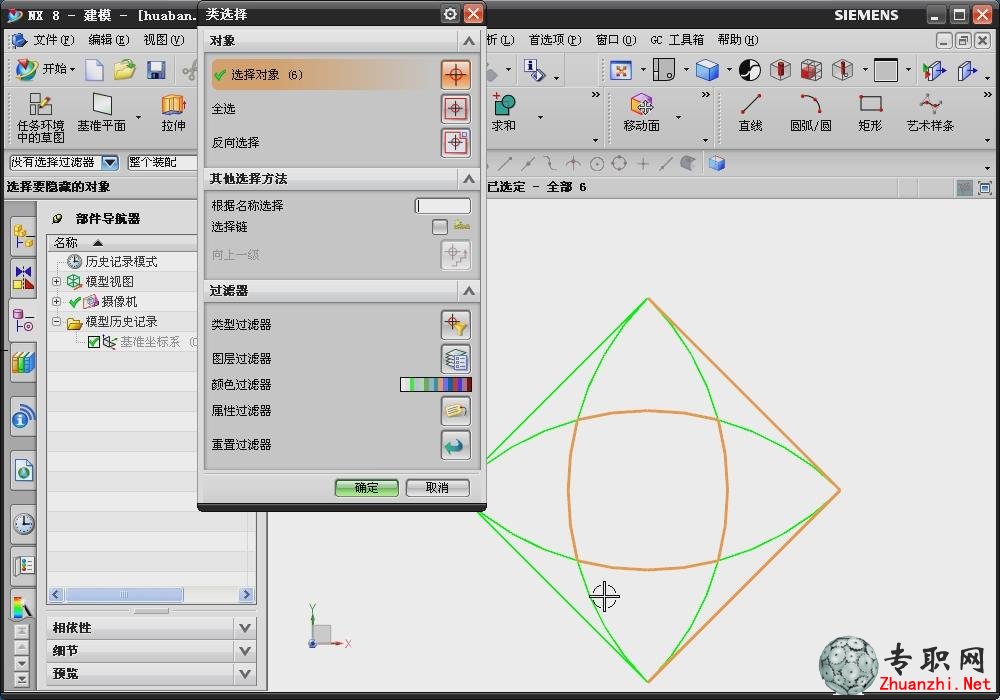The height and width of the screenshot is (700, 1000).
Task: Click the Start (开始) button
Action: [46, 69]
